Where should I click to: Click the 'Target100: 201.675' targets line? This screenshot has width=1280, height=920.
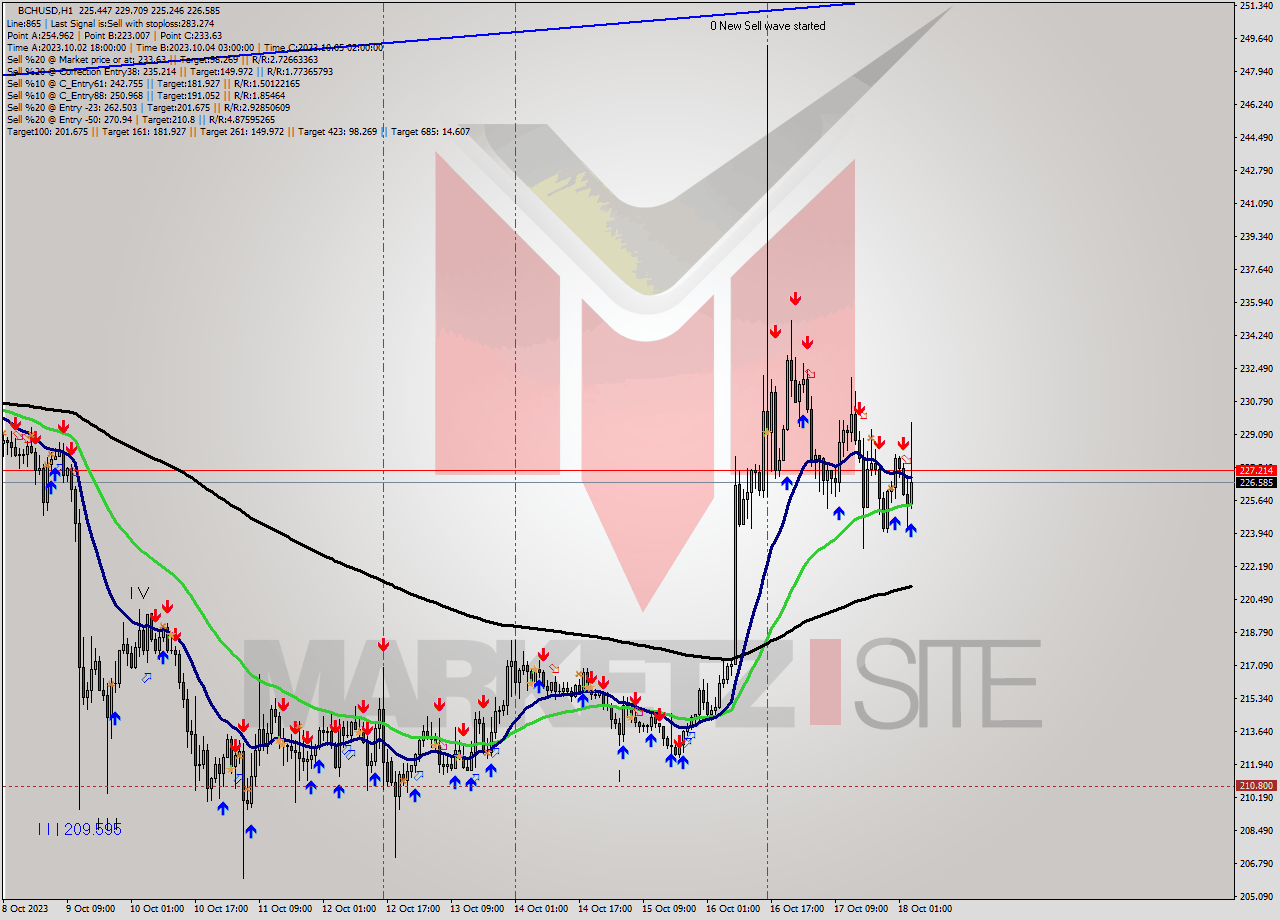click(x=238, y=131)
